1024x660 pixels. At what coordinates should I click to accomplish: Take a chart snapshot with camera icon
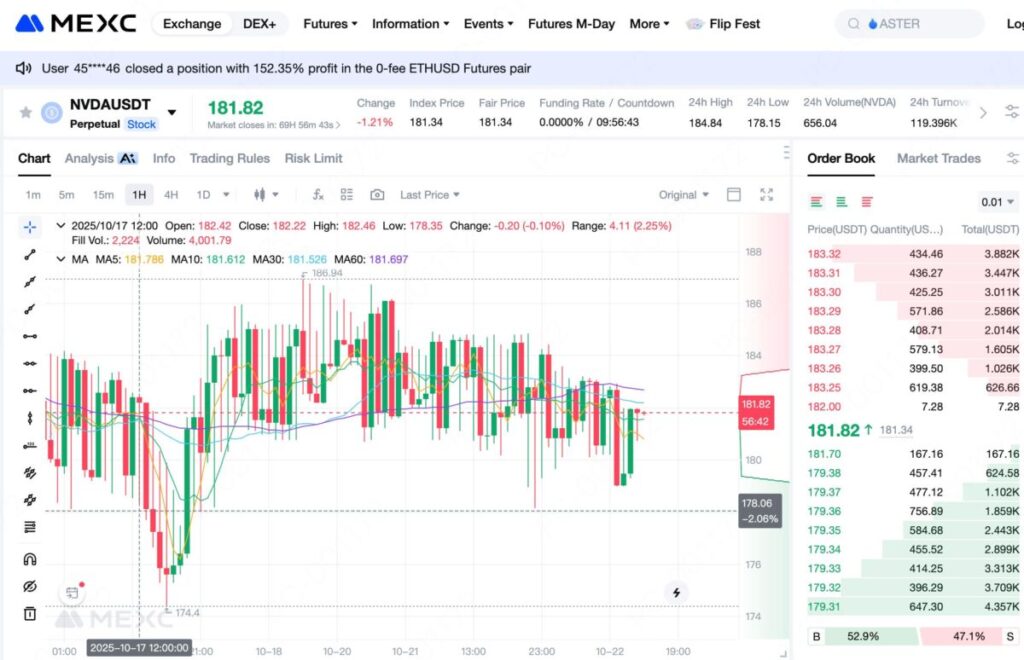click(x=377, y=195)
